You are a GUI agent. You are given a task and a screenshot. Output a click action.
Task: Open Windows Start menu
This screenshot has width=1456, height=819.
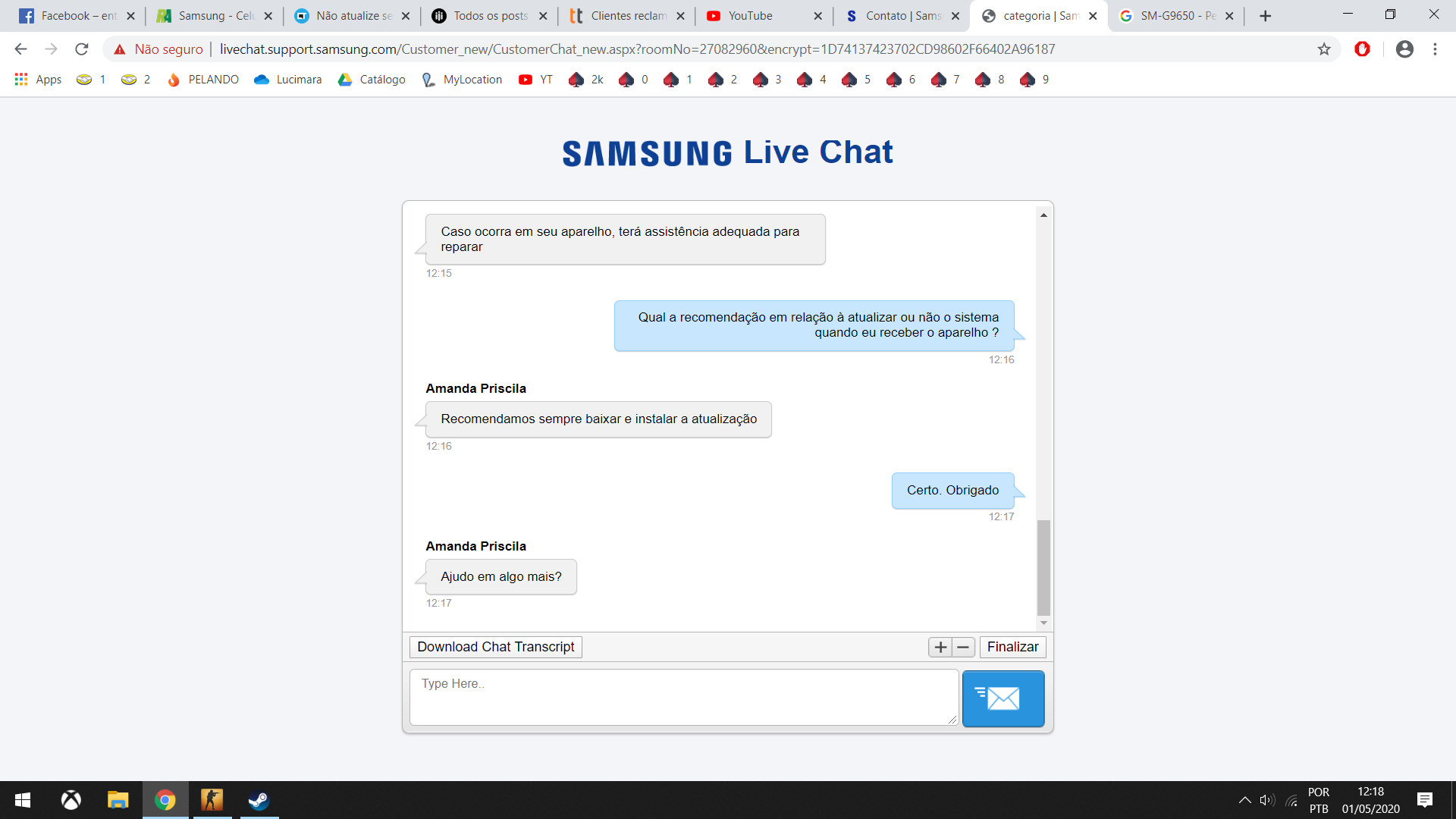[x=23, y=800]
